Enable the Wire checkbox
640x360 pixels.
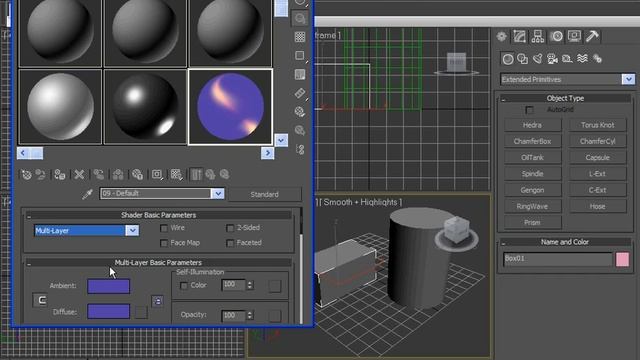[x=164, y=228]
